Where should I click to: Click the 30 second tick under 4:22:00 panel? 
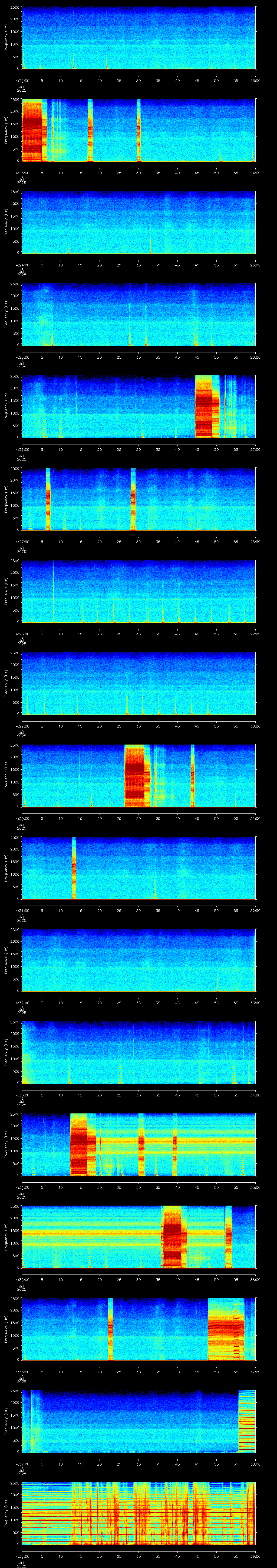(x=139, y=80)
